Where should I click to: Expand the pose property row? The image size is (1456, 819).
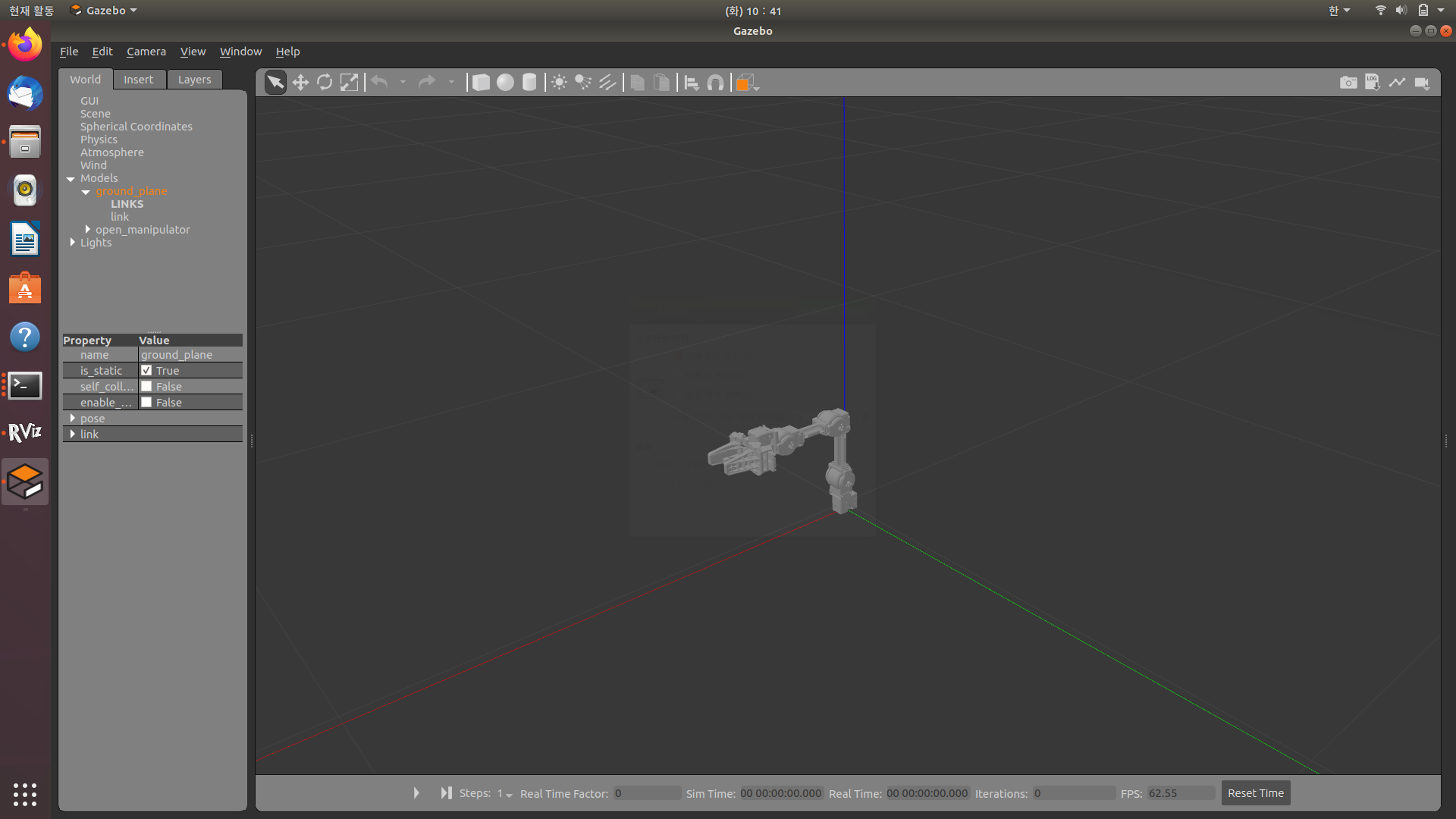[73, 419]
